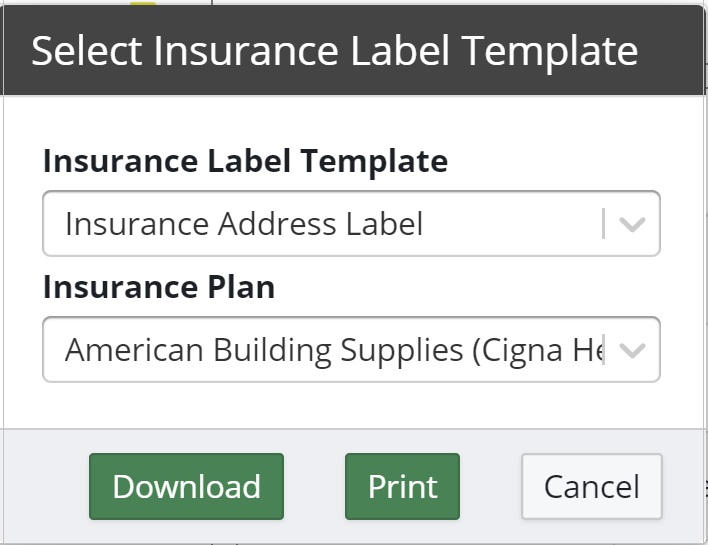This screenshot has width=708, height=545.
Task: Expand the Insurance Plan chevron arrow
Action: pyautogui.click(x=632, y=351)
